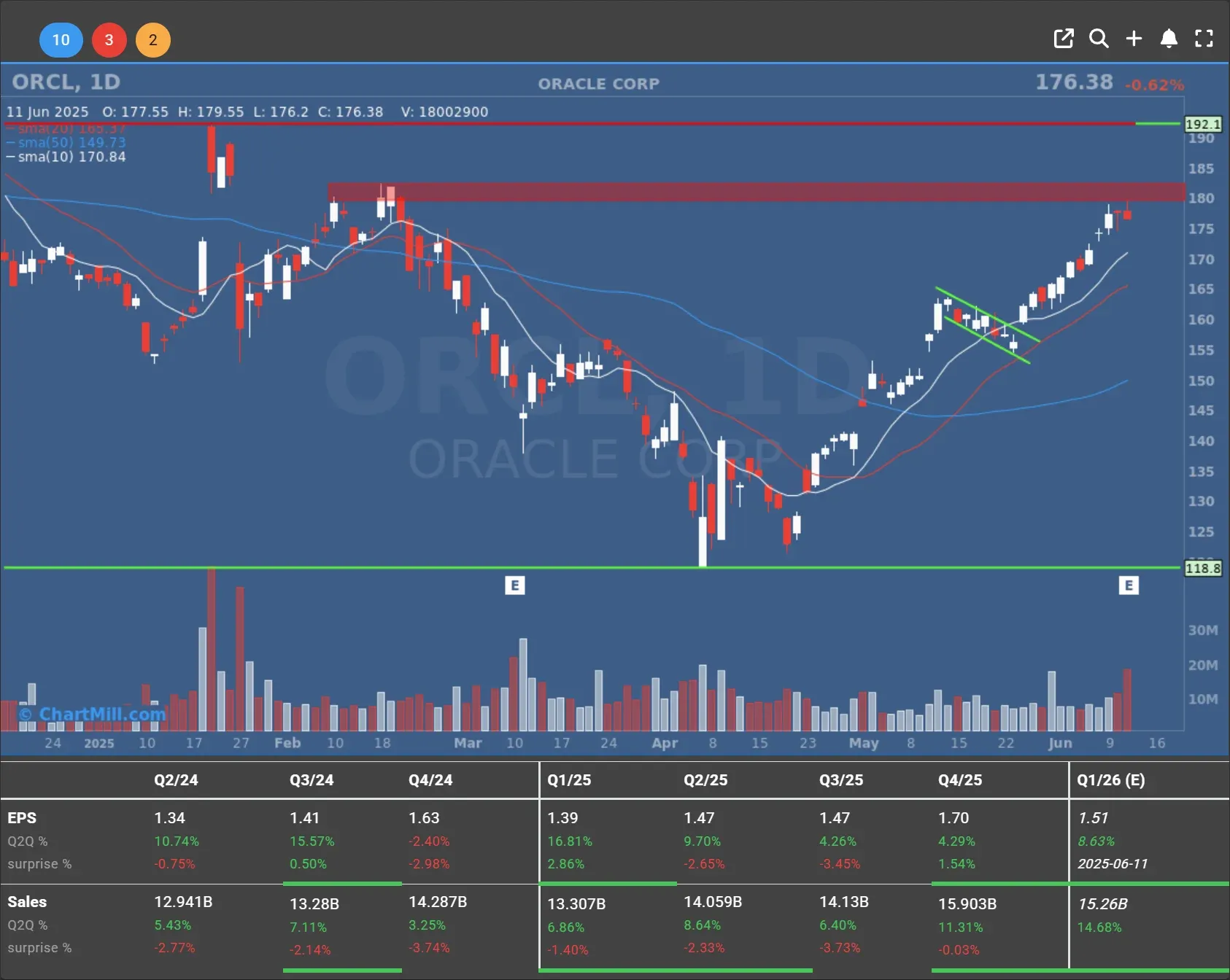Click Sales value 12.941B
Viewport: 1230px width, 980px height.
tap(183, 902)
